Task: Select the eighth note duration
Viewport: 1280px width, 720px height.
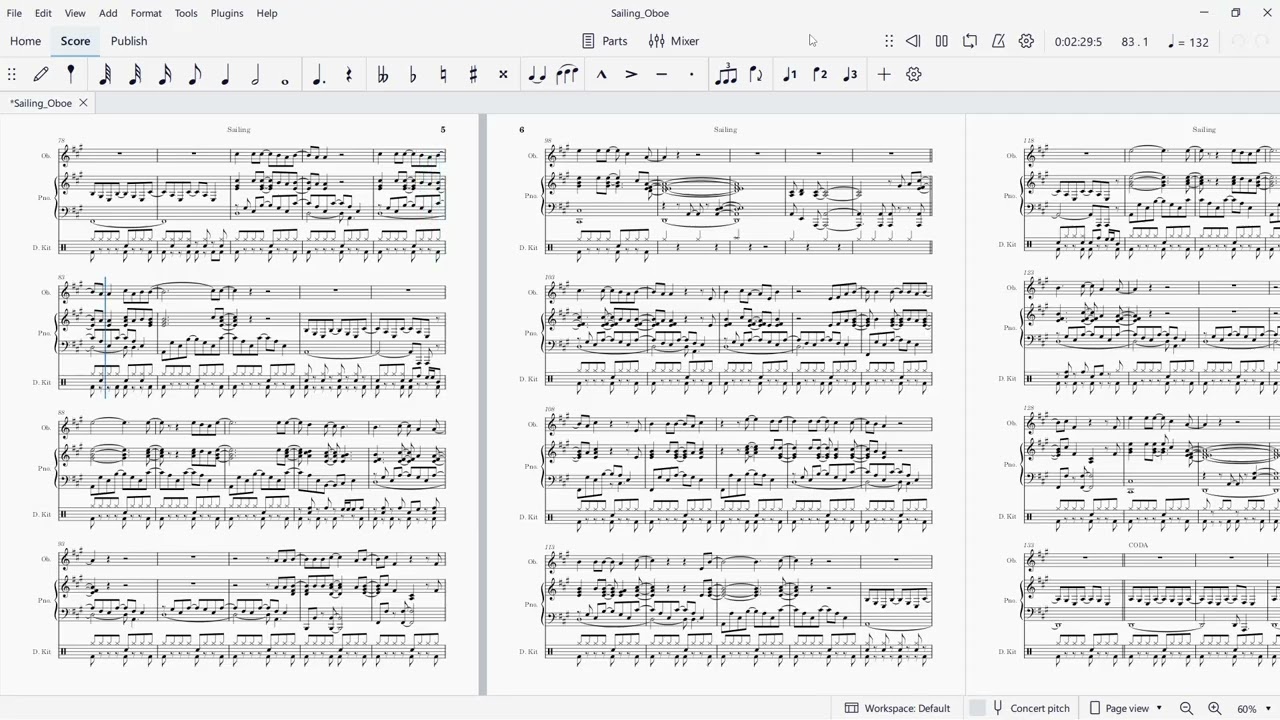Action: click(x=195, y=74)
